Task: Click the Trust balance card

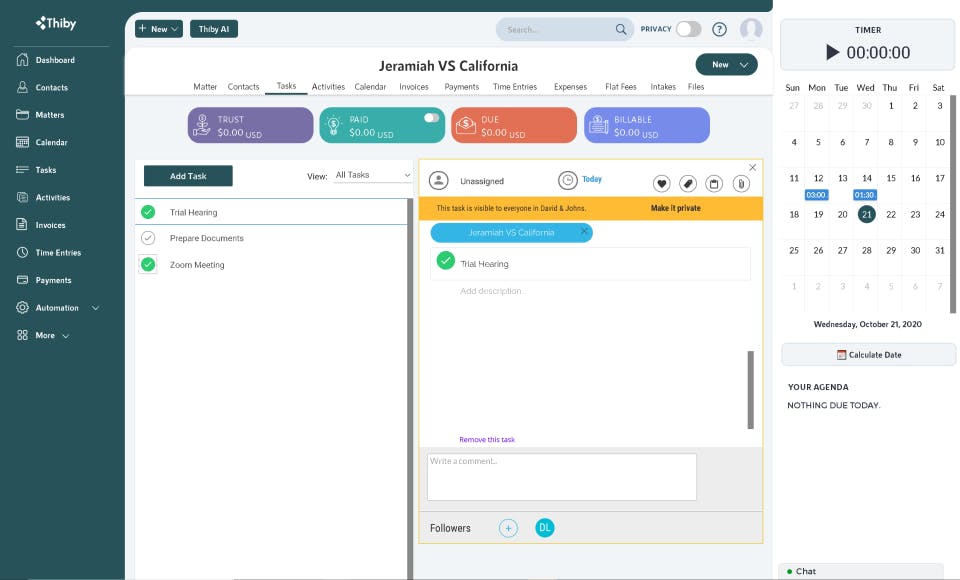Action: pyautogui.click(x=250, y=125)
